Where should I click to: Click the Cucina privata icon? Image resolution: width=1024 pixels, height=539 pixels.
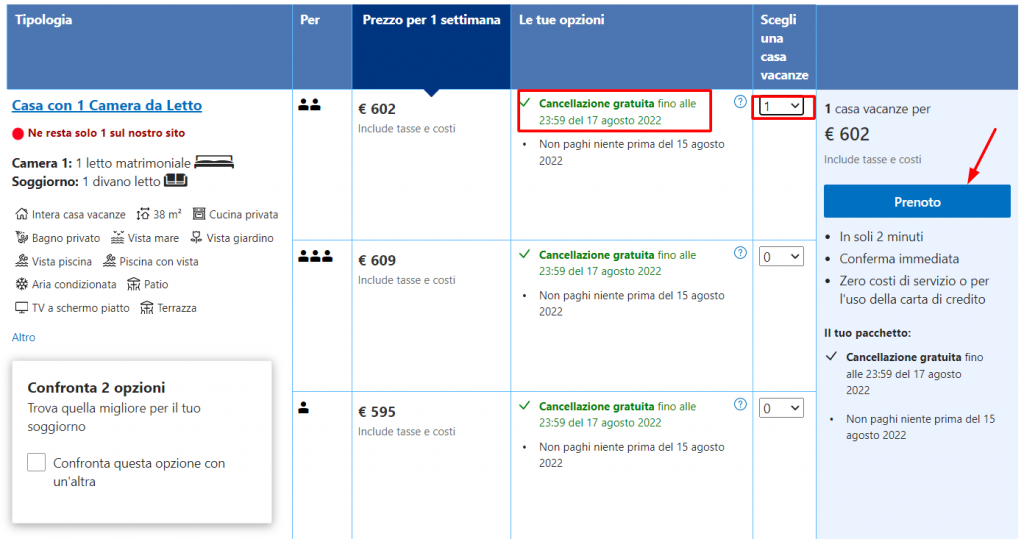[x=199, y=214]
